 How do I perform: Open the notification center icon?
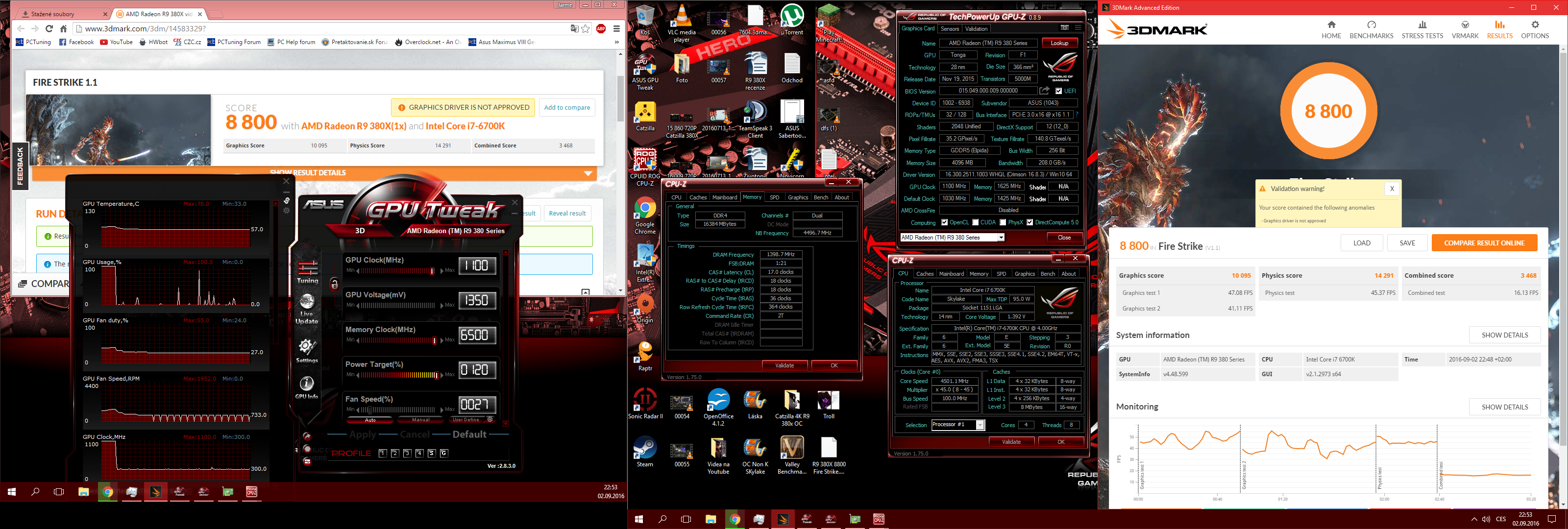[1551, 519]
